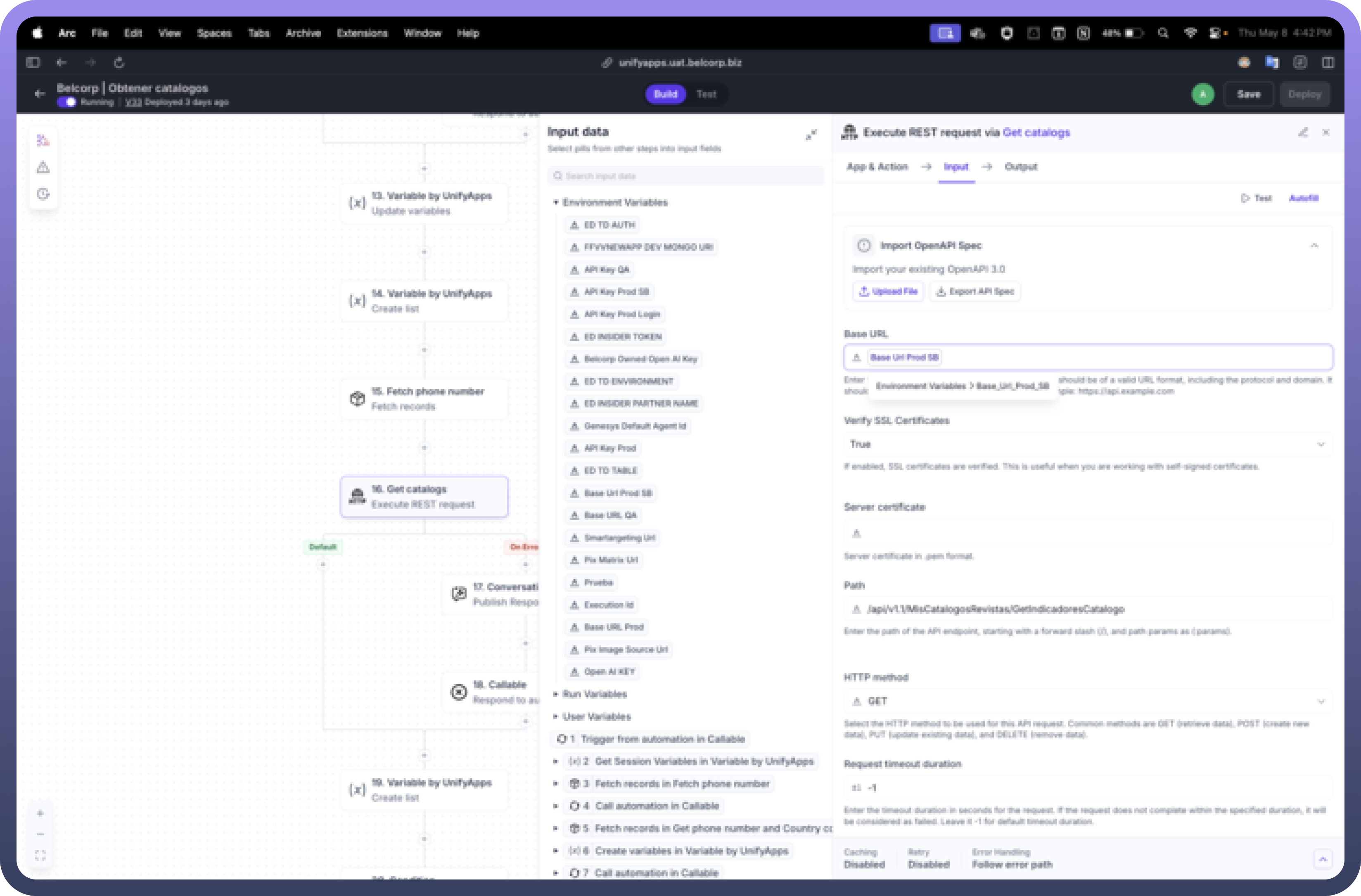Collapse the Import OpenAPI Spec section

[1314, 245]
